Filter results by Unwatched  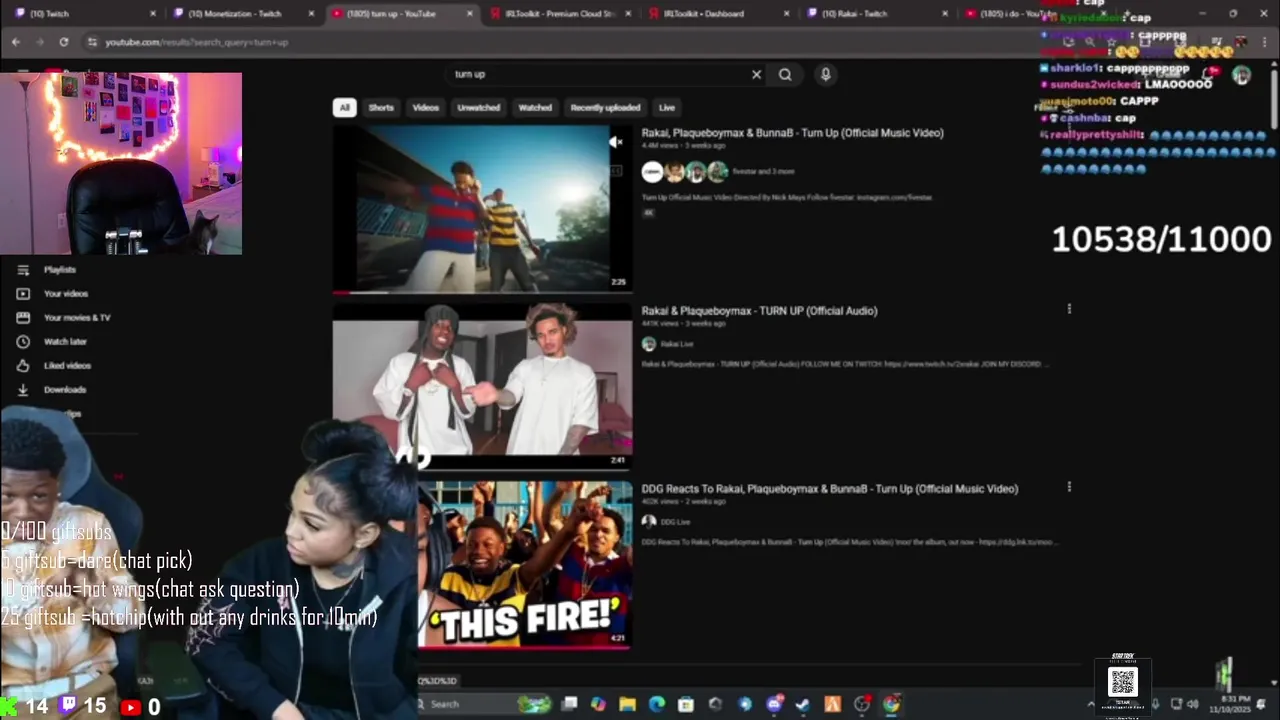[x=478, y=107]
